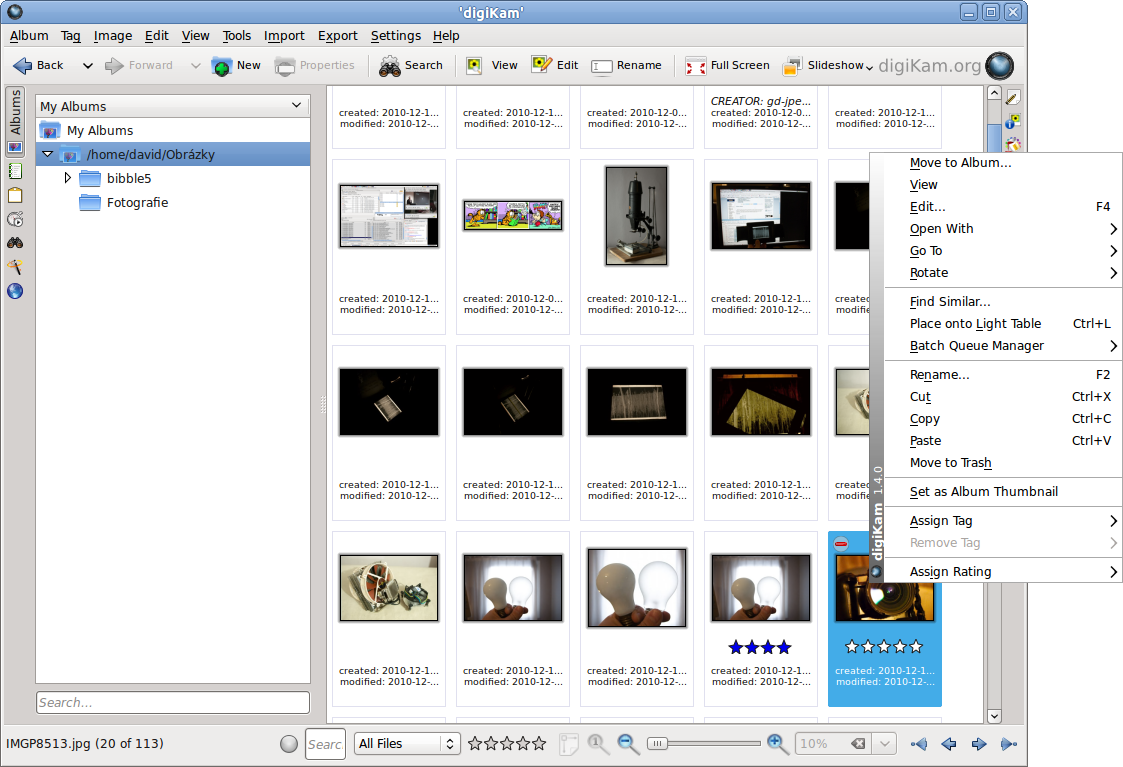Open the caption edit right sidebar icon
Screen dimensions: 1123x767
[x=1013, y=97]
